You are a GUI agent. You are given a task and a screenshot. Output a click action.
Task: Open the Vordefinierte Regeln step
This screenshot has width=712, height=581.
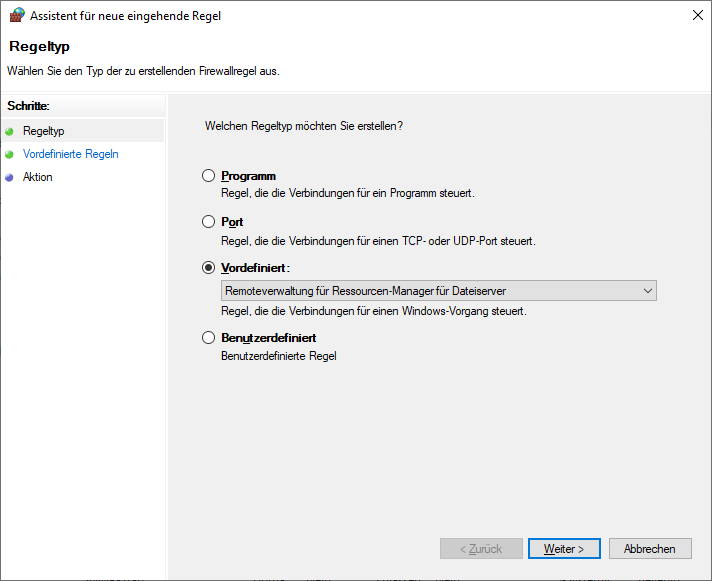pyautogui.click(x=70, y=154)
